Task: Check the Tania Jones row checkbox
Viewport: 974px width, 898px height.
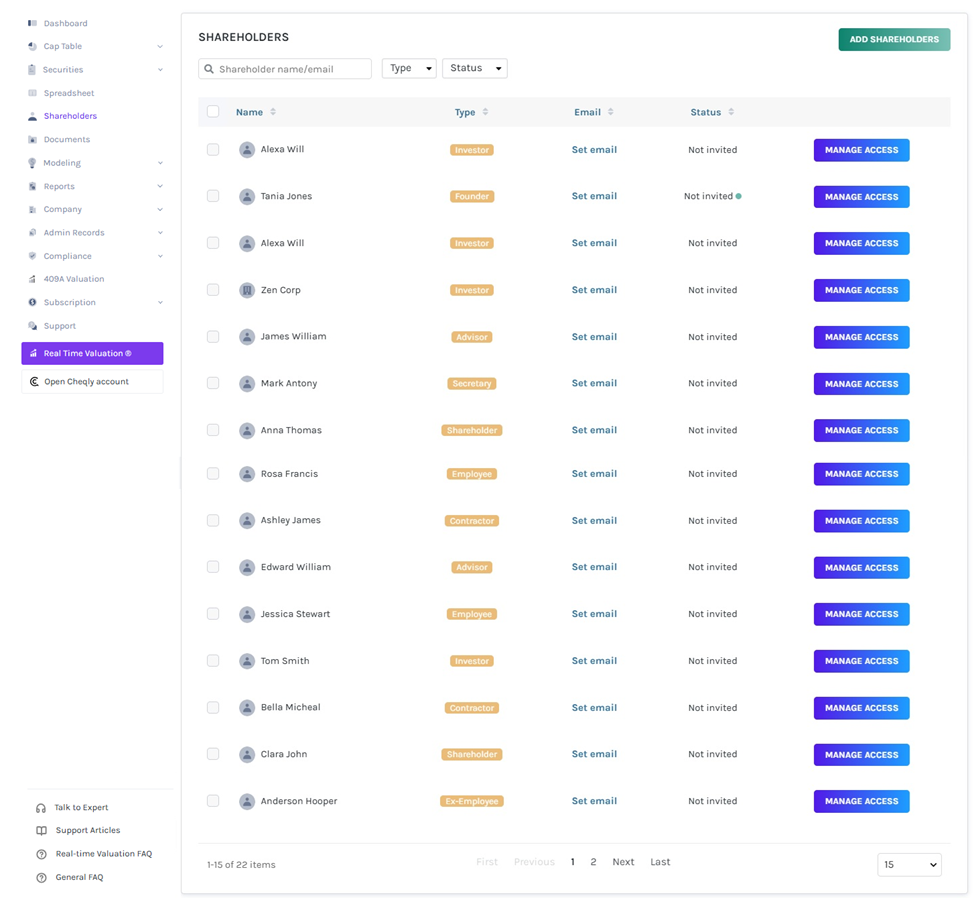Action: pos(213,196)
